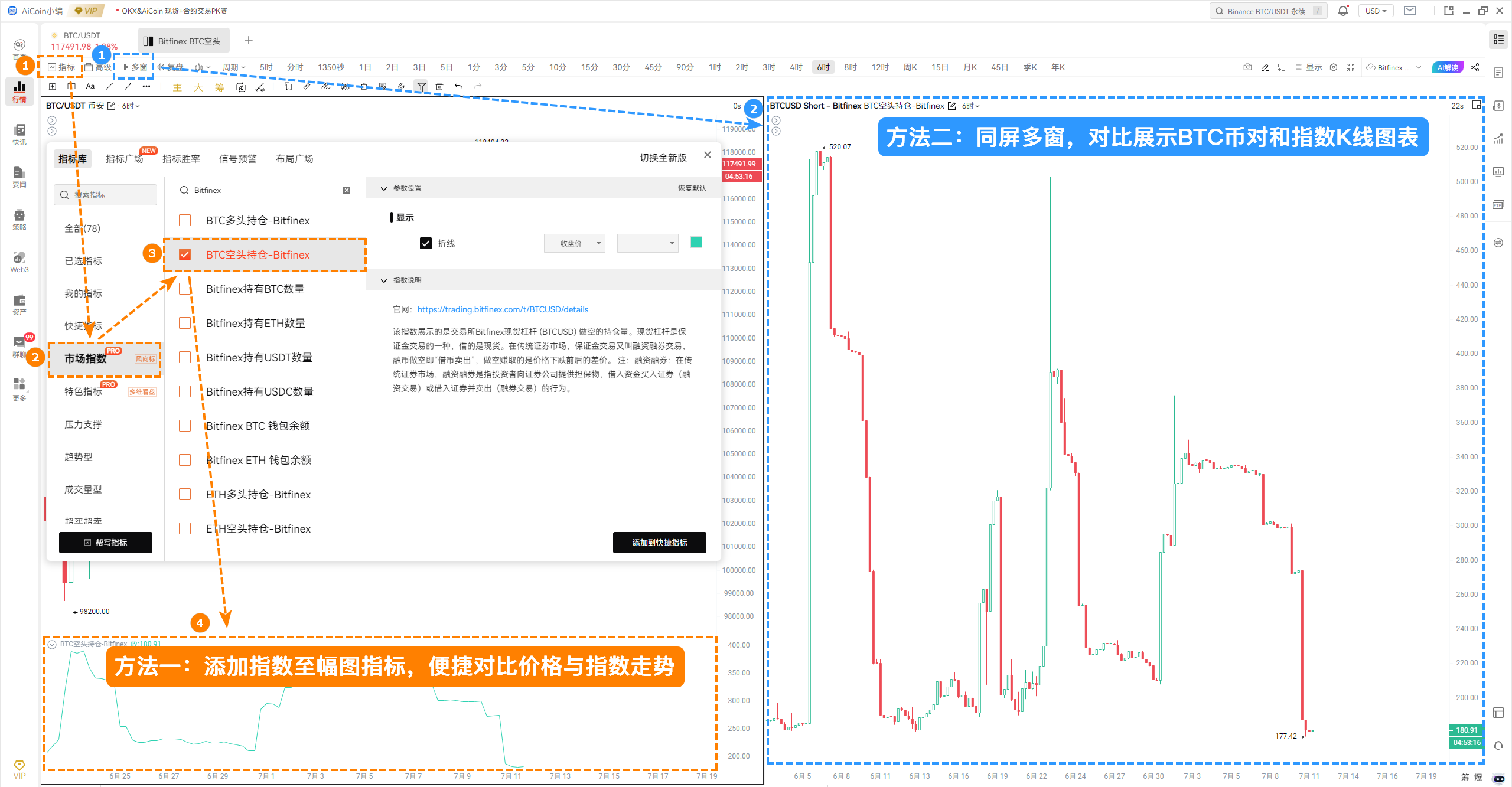
Task: Select the text Aa drawing tool
Action: (90, 86)
